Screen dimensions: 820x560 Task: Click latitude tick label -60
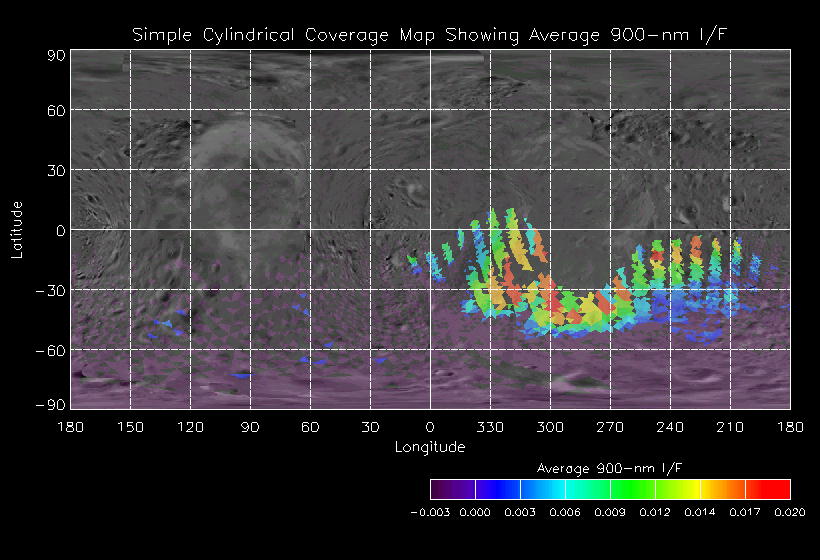(x=51, y=350)
